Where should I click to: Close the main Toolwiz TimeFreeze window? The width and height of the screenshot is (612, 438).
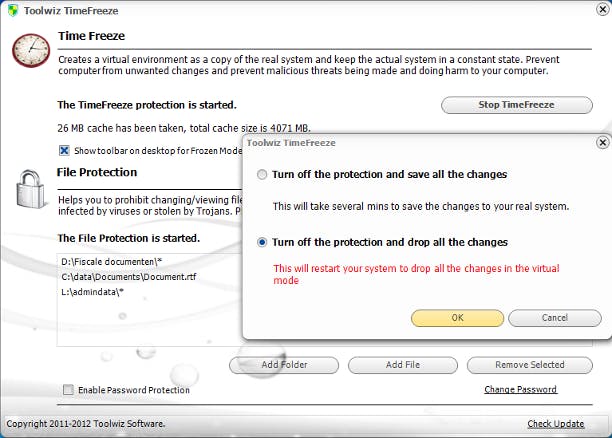coord(597,12)
